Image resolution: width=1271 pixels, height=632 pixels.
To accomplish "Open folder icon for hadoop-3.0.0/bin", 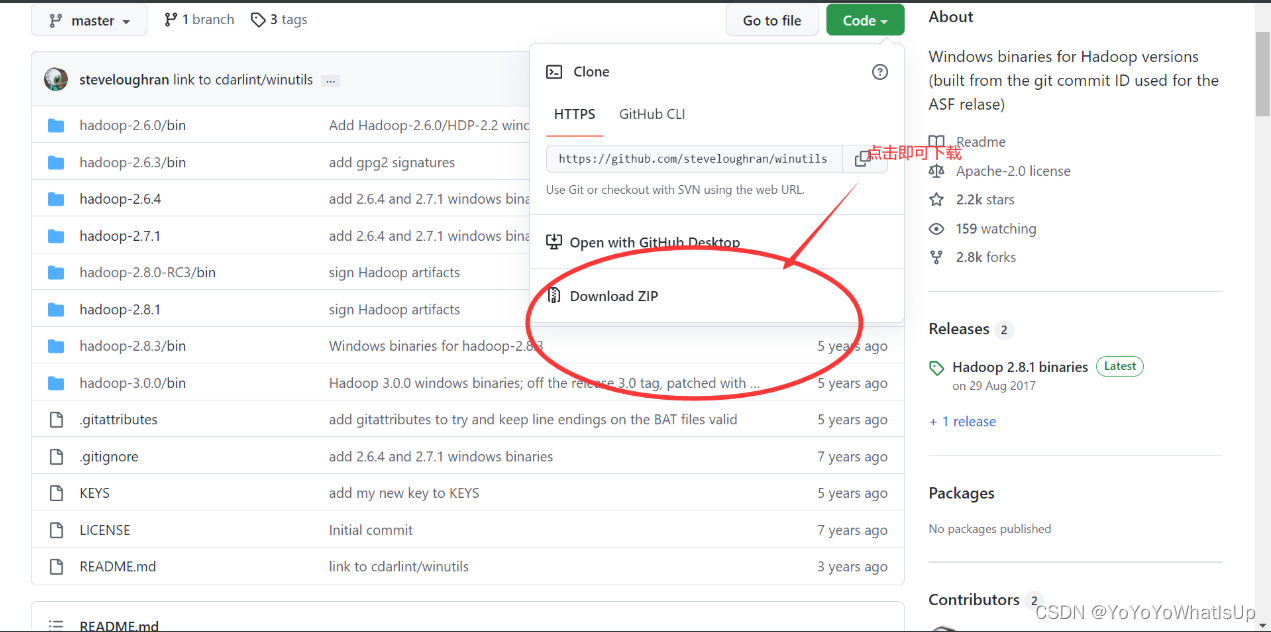I will tap(56, 383).
